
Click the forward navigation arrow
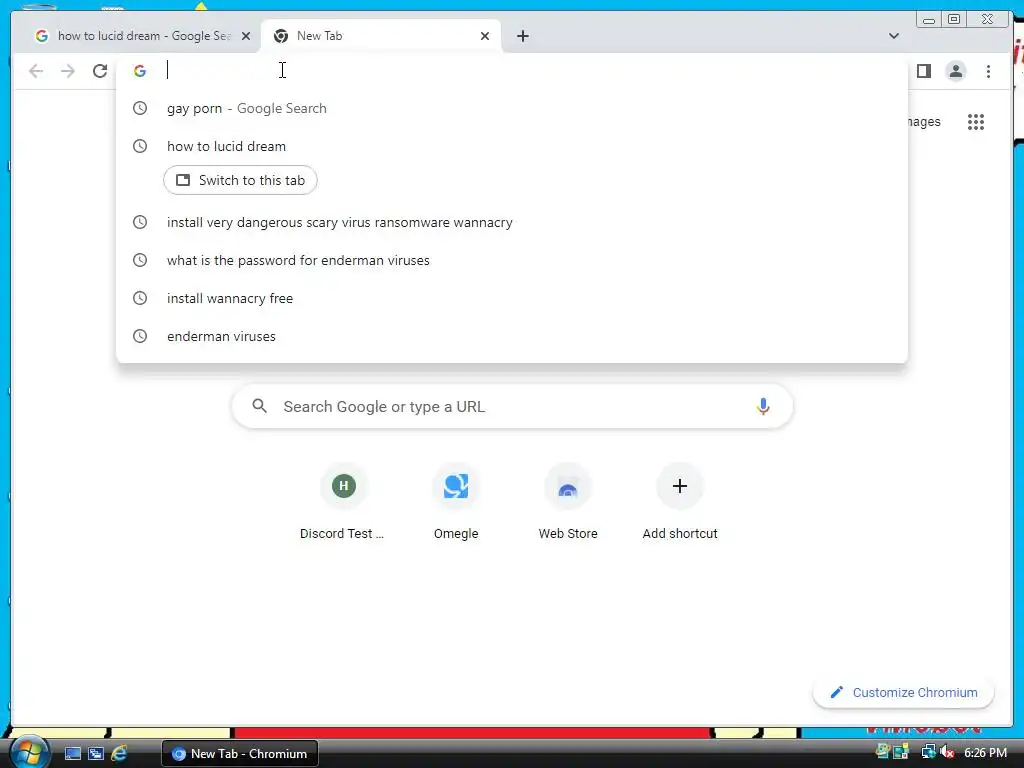tap(68, 71)
